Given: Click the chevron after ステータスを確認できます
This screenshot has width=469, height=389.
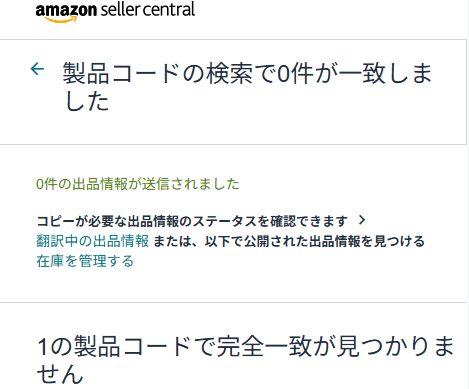Looking at the screenshot, I should coord(362,220).
